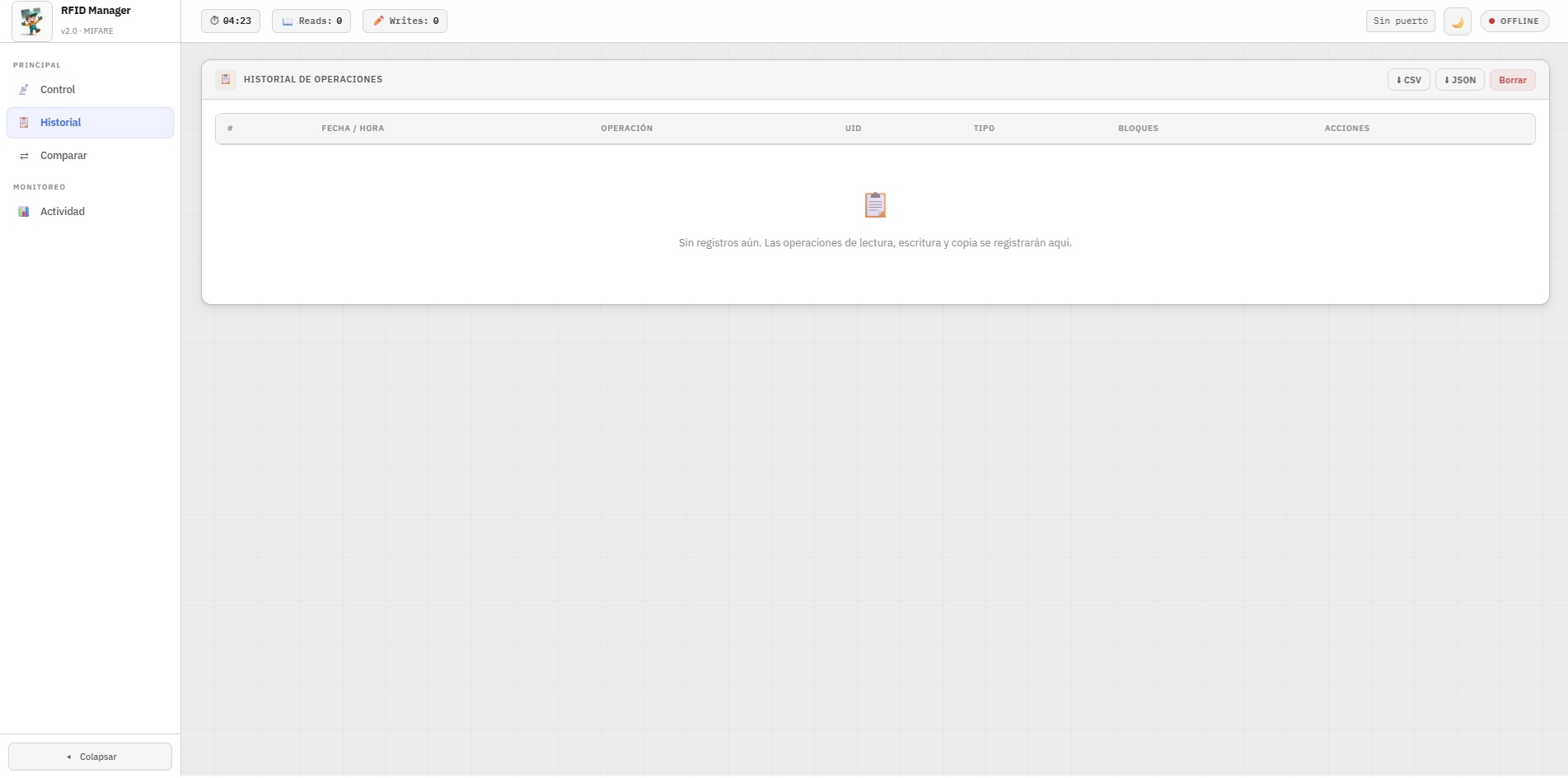Click the pencil icon on the Writes counter
The width and height of the screenshot is (1568, 778).
(x=378, y=21)
